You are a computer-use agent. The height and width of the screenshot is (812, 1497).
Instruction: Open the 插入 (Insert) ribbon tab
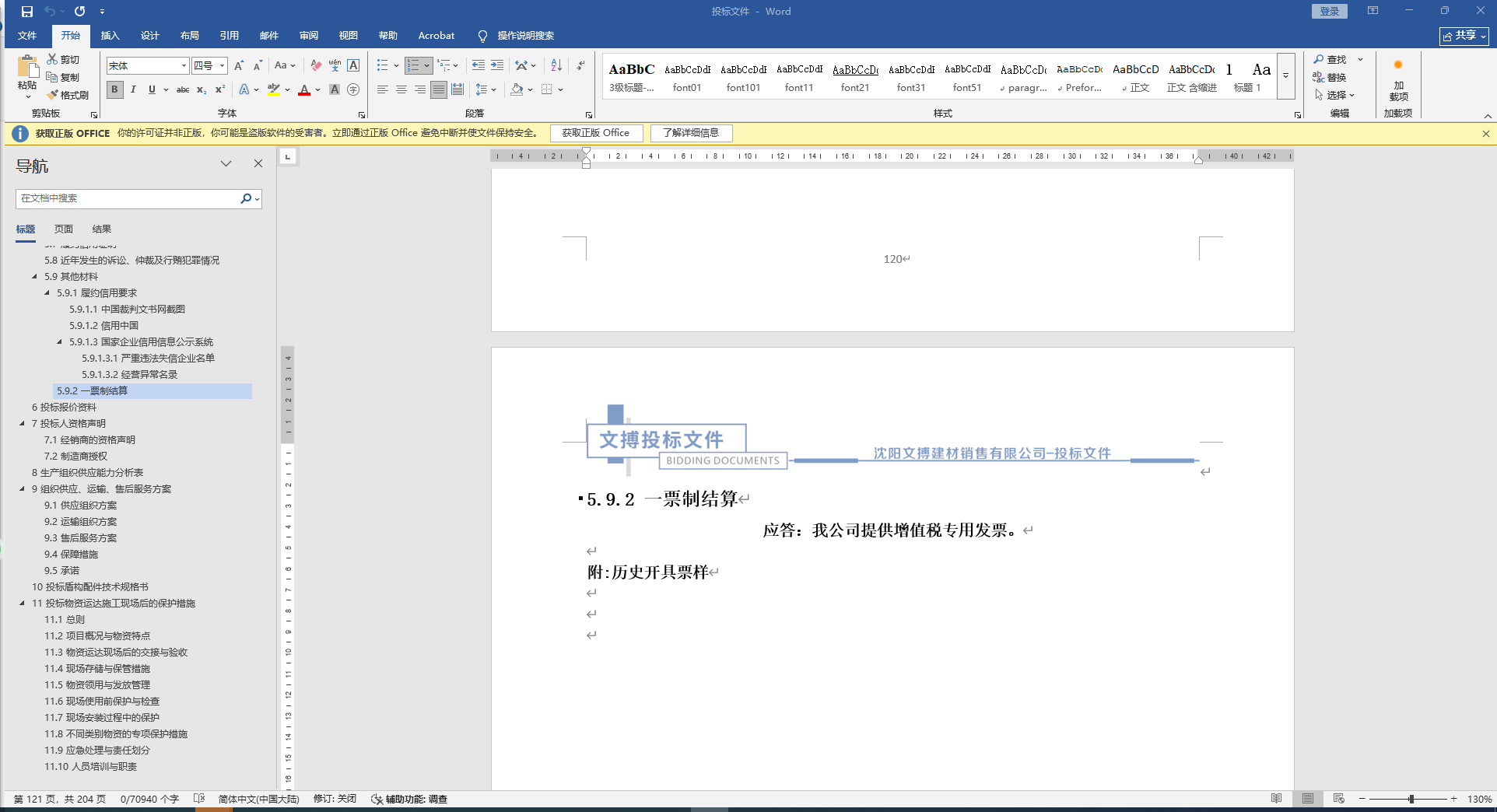click(110, 36)
